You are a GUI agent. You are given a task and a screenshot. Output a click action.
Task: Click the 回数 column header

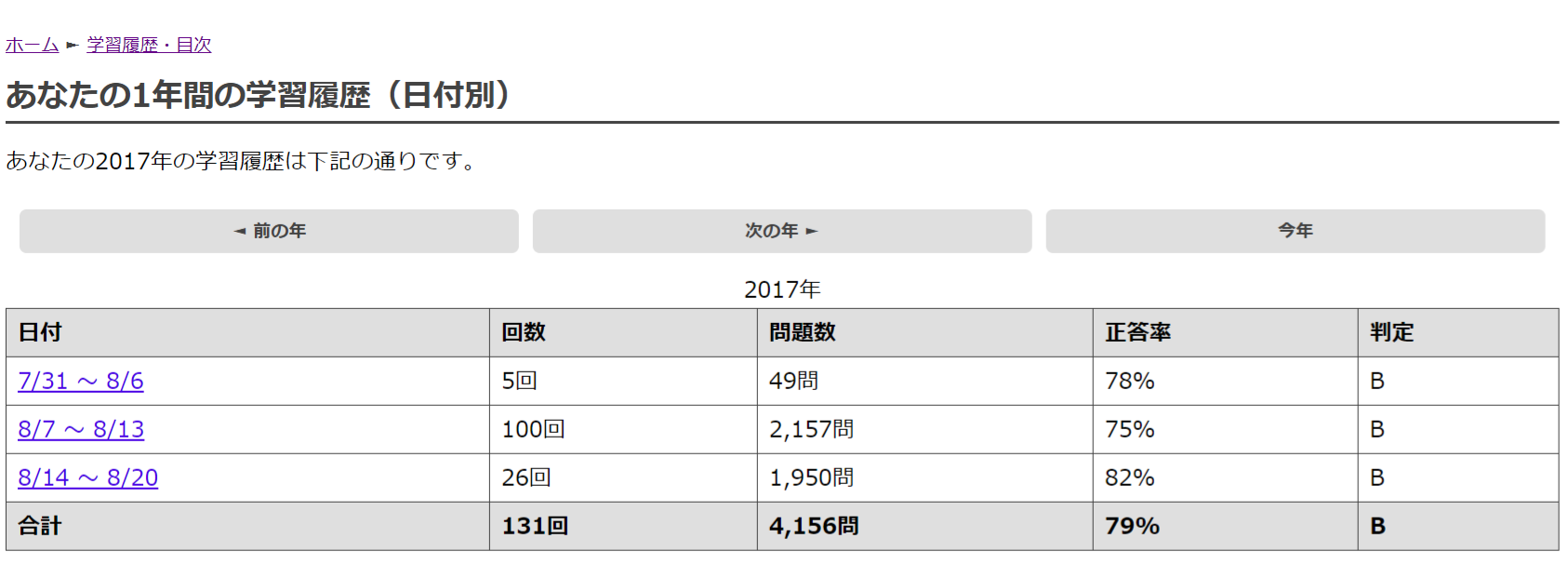click(x=525, y=332)
